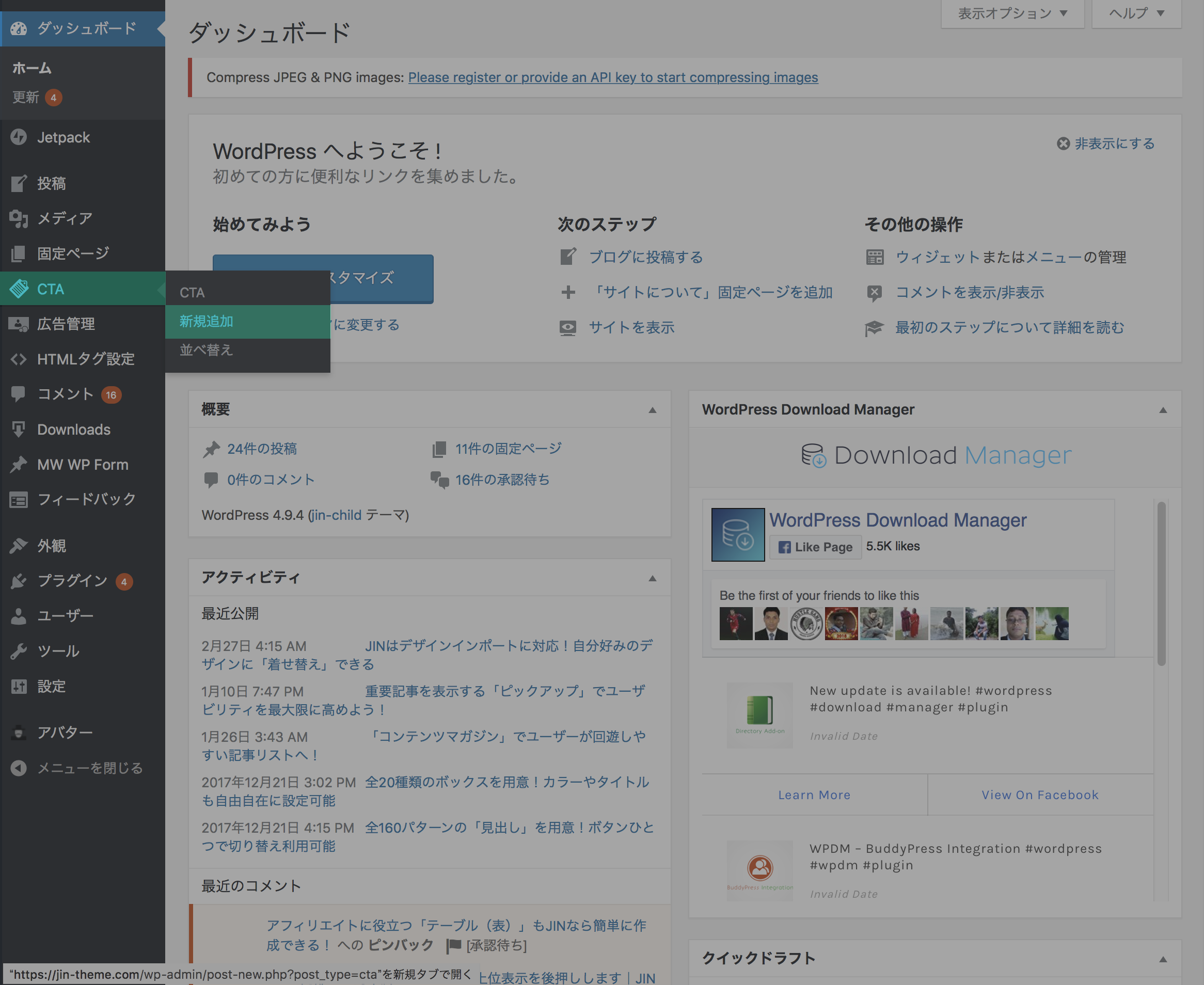Click the プラグイン plug icon

click(19, 581)
